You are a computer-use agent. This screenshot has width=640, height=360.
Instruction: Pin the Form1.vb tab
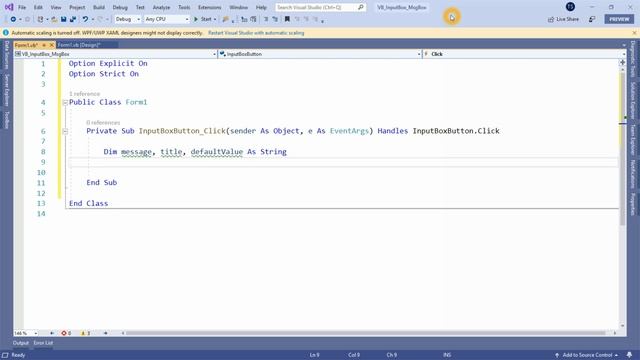tap(44, 45)
